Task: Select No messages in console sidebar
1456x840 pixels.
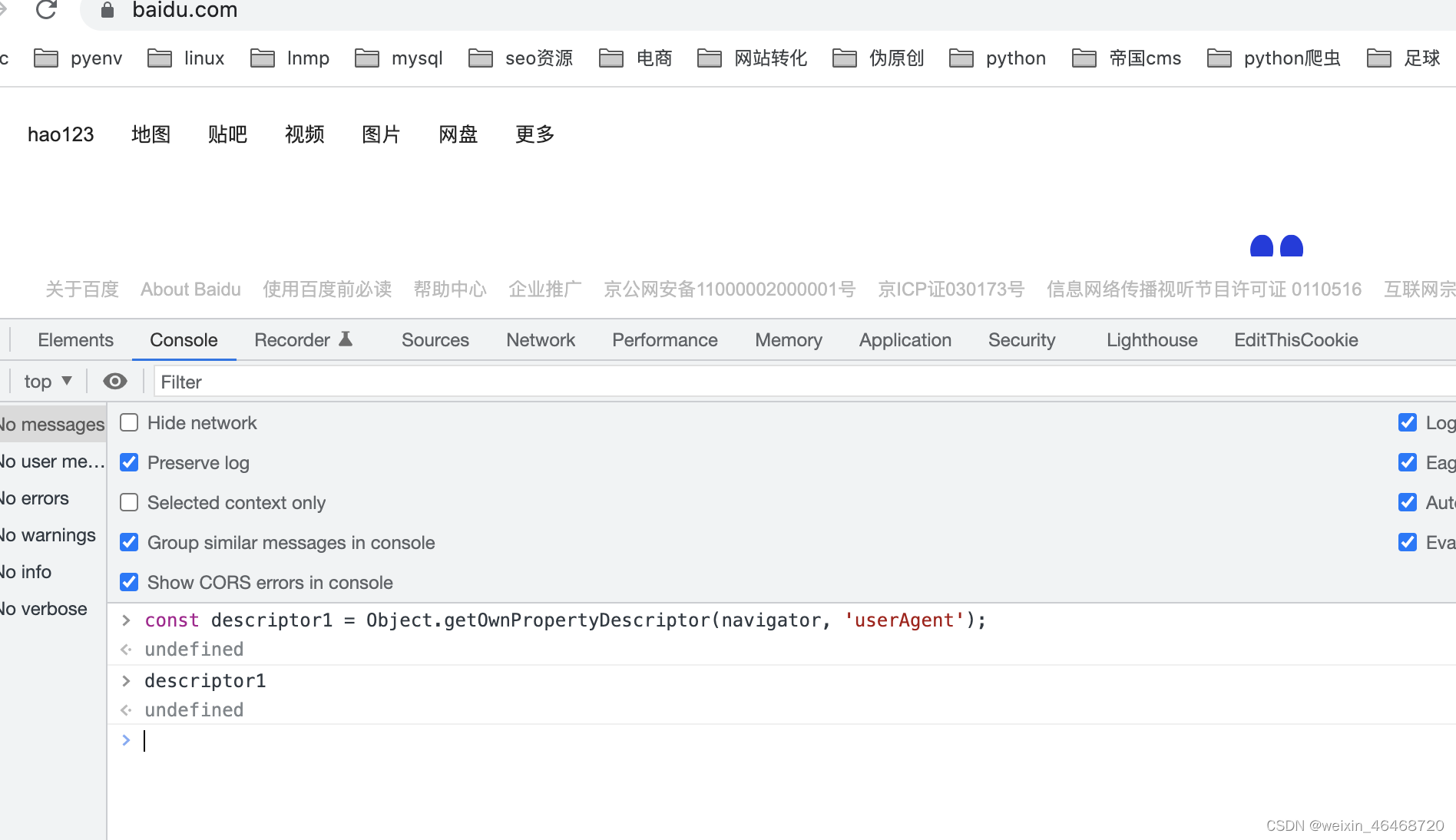Action: pos(52,425)
